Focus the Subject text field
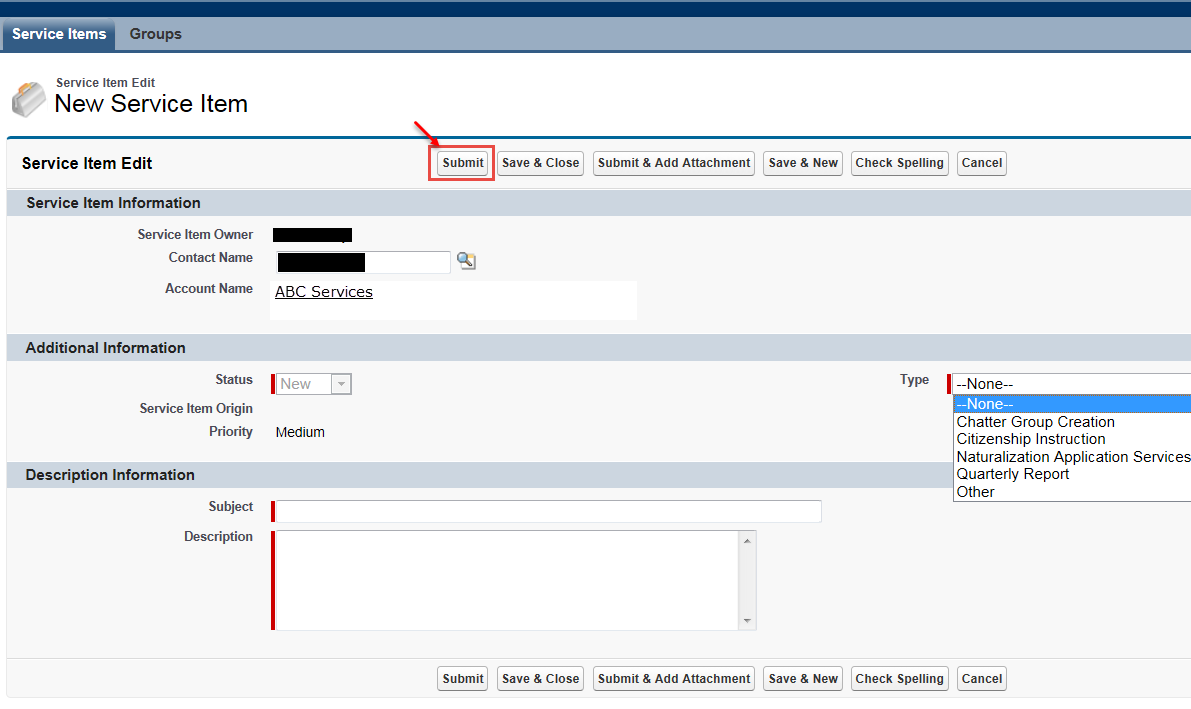Image resolution: width=1191 pixels, height=709 pixels. [x=548, y=511]
